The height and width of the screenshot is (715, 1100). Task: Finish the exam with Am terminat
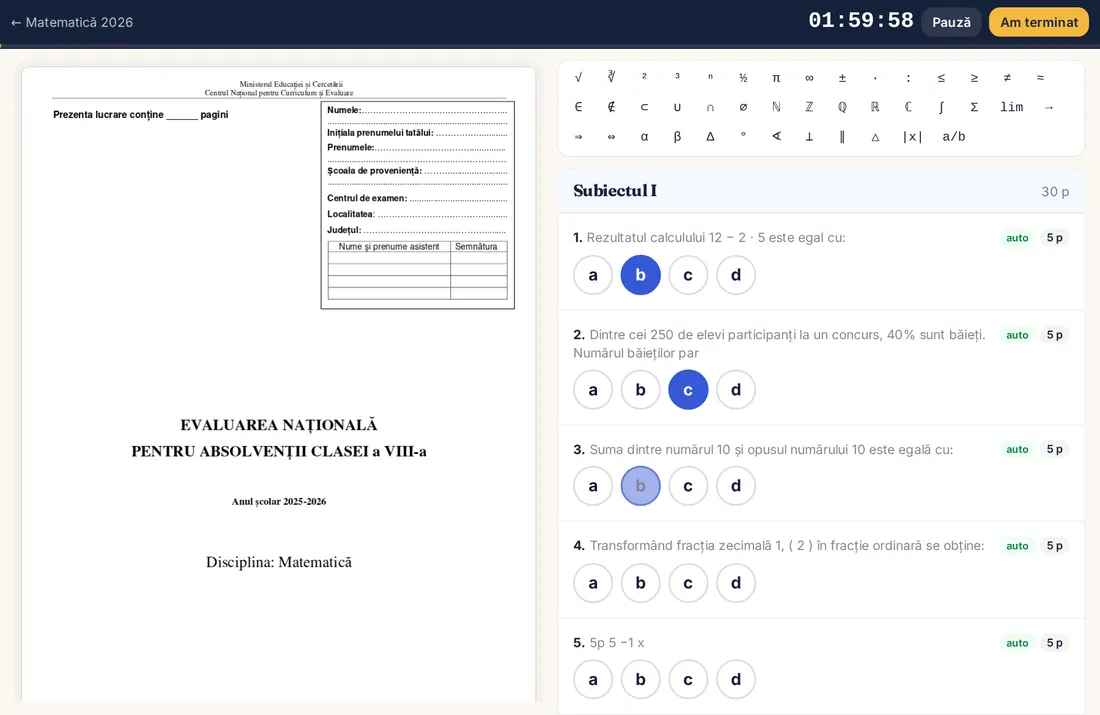pos(1039,22)
